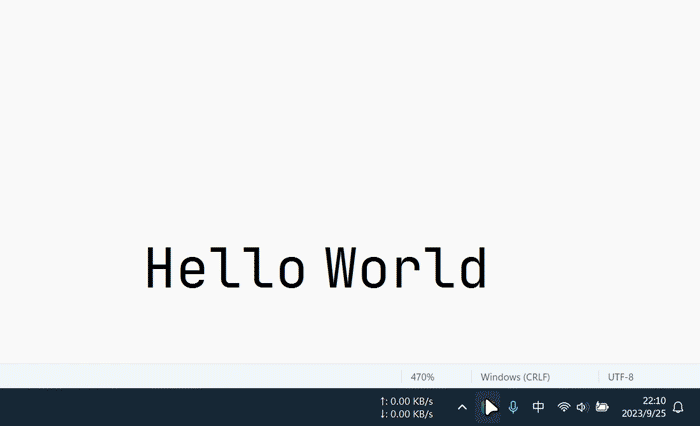Toggle the Chinese input mode indicator
This screenshot has width=700, height=426.
coord(538,407)
